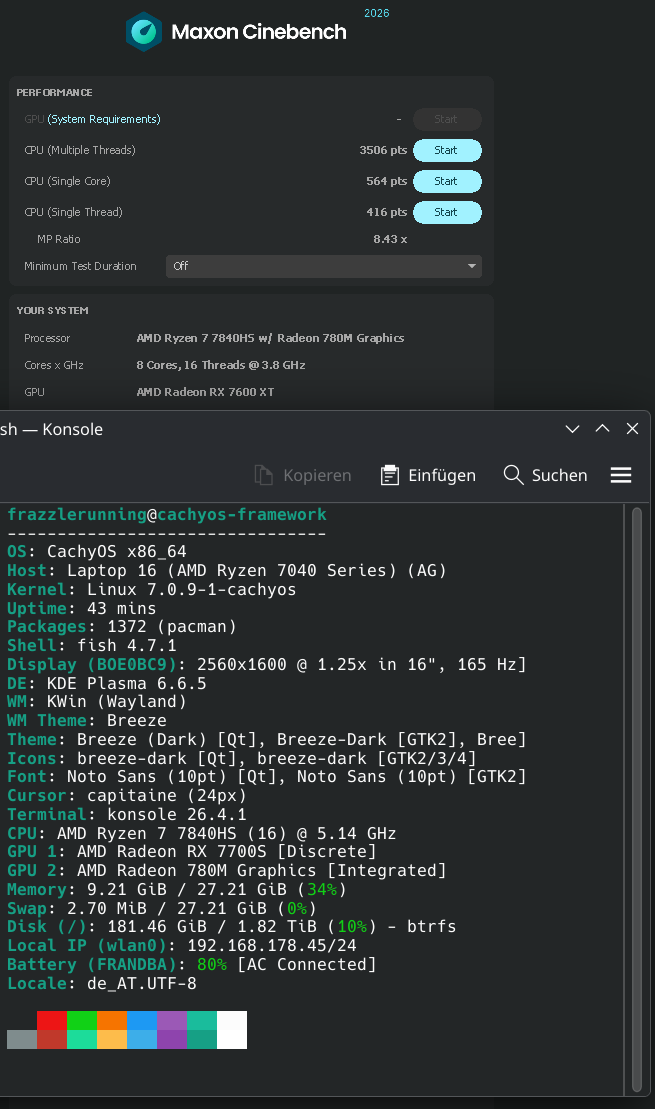Click the DE KDE Plasma 6.6.5 line
This screenshot has width=655, height=1109.
[x=107, y=683]
